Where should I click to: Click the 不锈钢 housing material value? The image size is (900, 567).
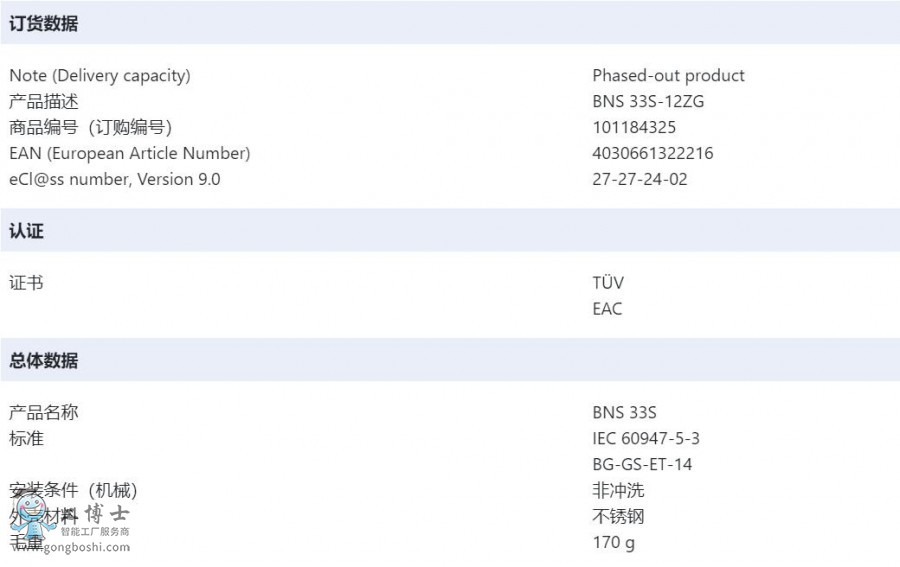tap(618, 516)
